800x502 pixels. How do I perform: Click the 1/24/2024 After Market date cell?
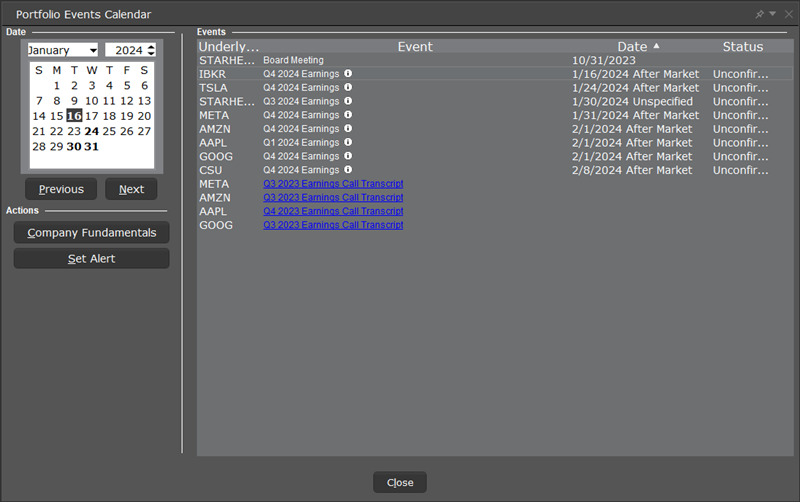635,88
